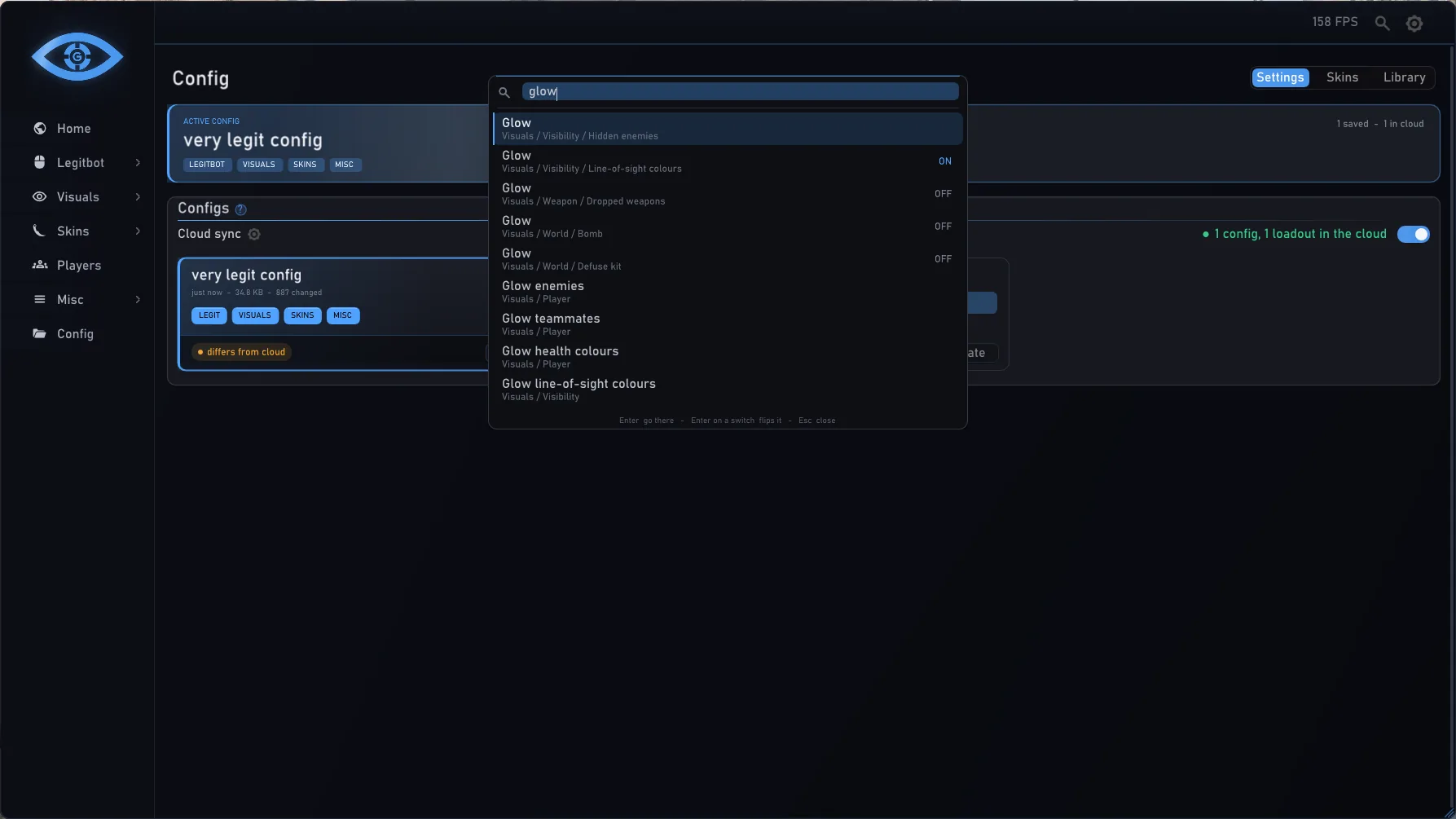This screenshot has width=1456, height=819.
Task: Toggle Glow Dropped weapons OFF switch
Action: pyautogui.click(x=943, y=194)
